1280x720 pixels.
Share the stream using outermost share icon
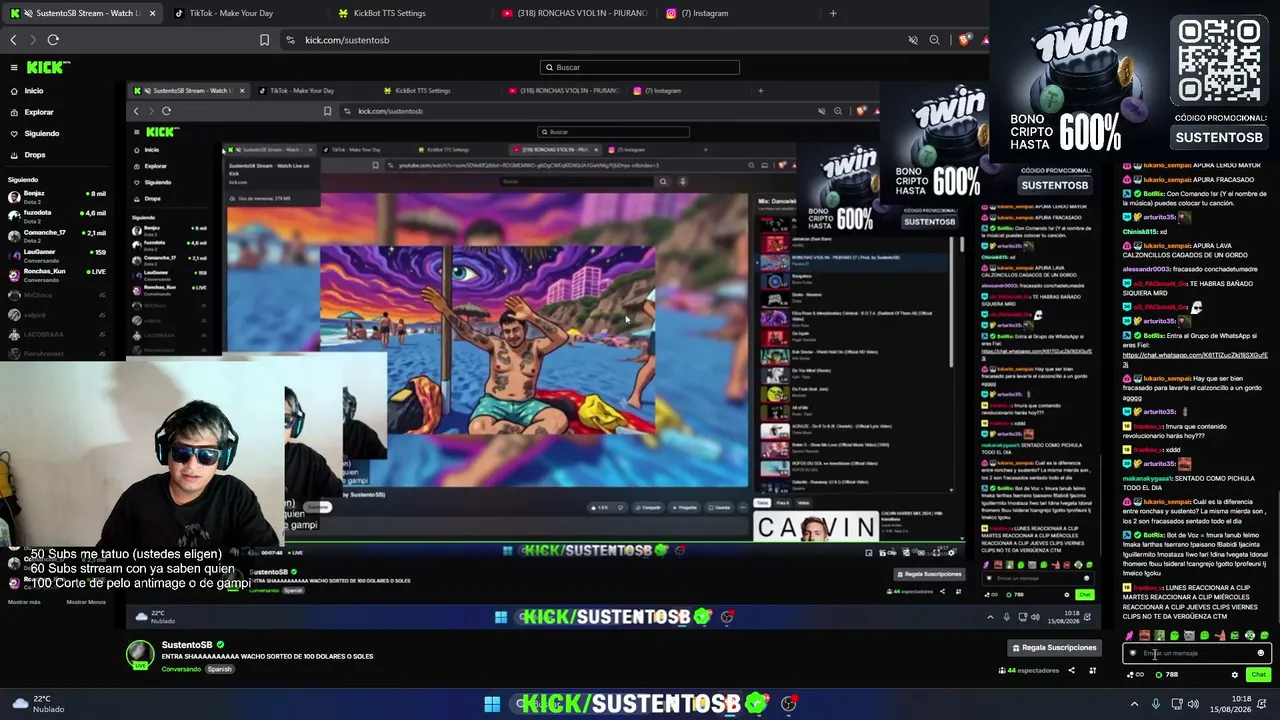coord(1070,670)
